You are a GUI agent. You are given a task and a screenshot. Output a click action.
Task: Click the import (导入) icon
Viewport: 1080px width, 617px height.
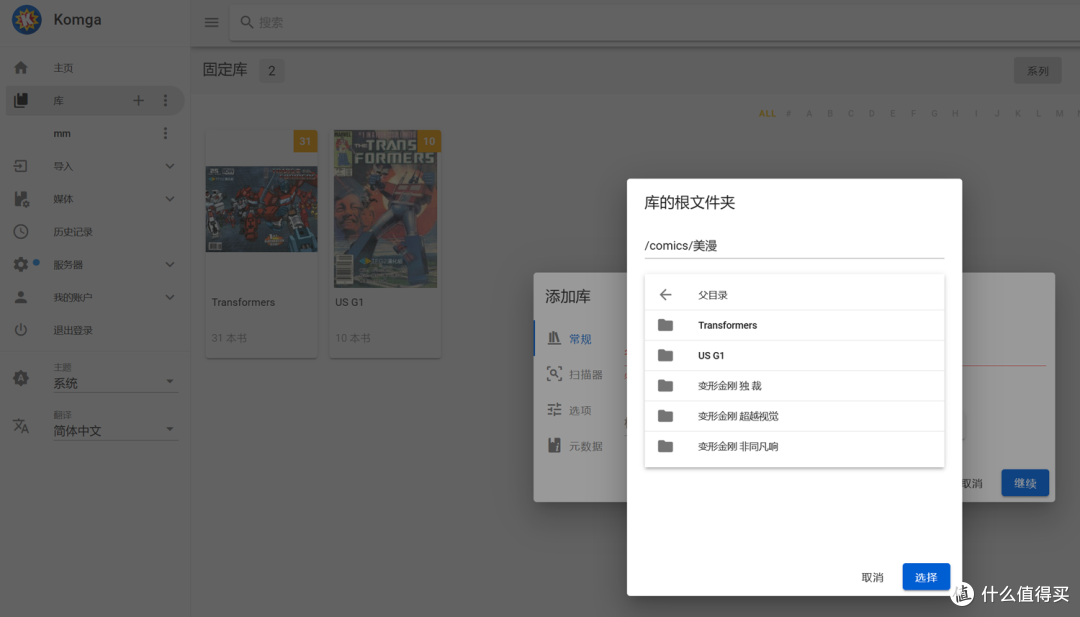tap(21, 166)
